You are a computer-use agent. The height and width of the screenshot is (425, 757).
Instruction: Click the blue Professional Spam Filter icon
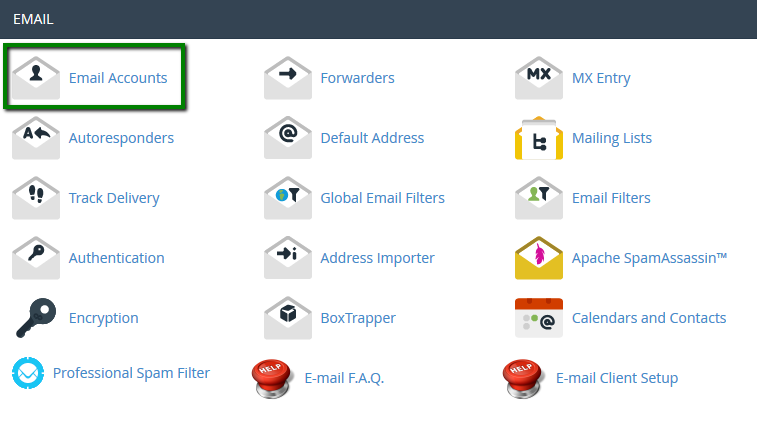[x=28, y=373]
